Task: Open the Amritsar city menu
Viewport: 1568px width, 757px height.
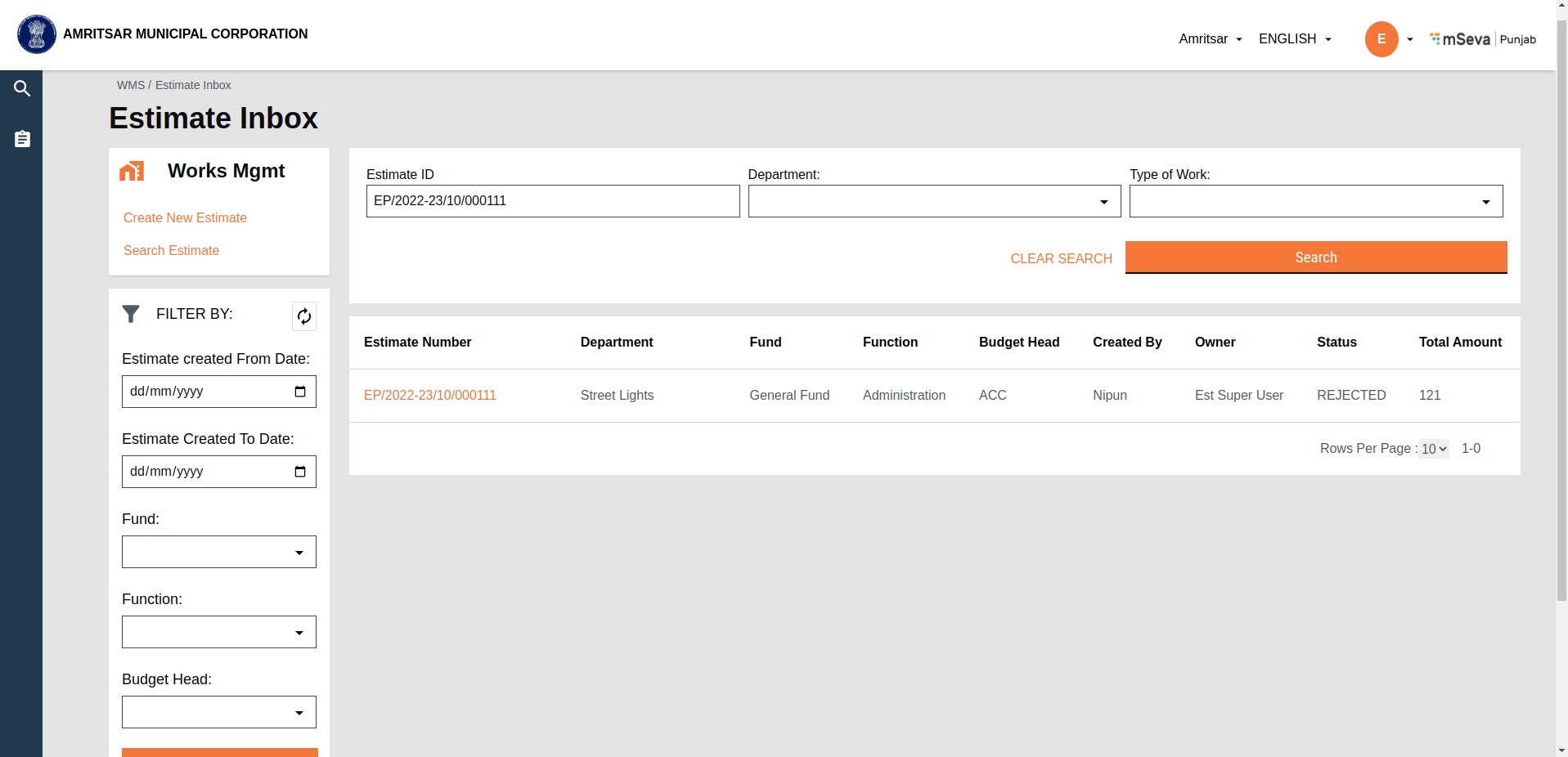Action: [1210, 39]
